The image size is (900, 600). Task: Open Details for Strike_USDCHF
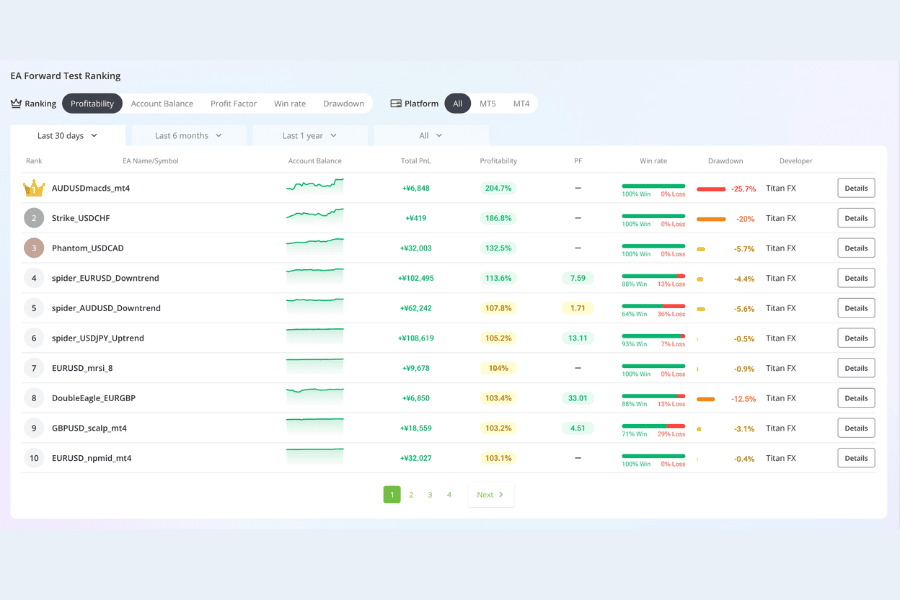(x=856, y=218)
